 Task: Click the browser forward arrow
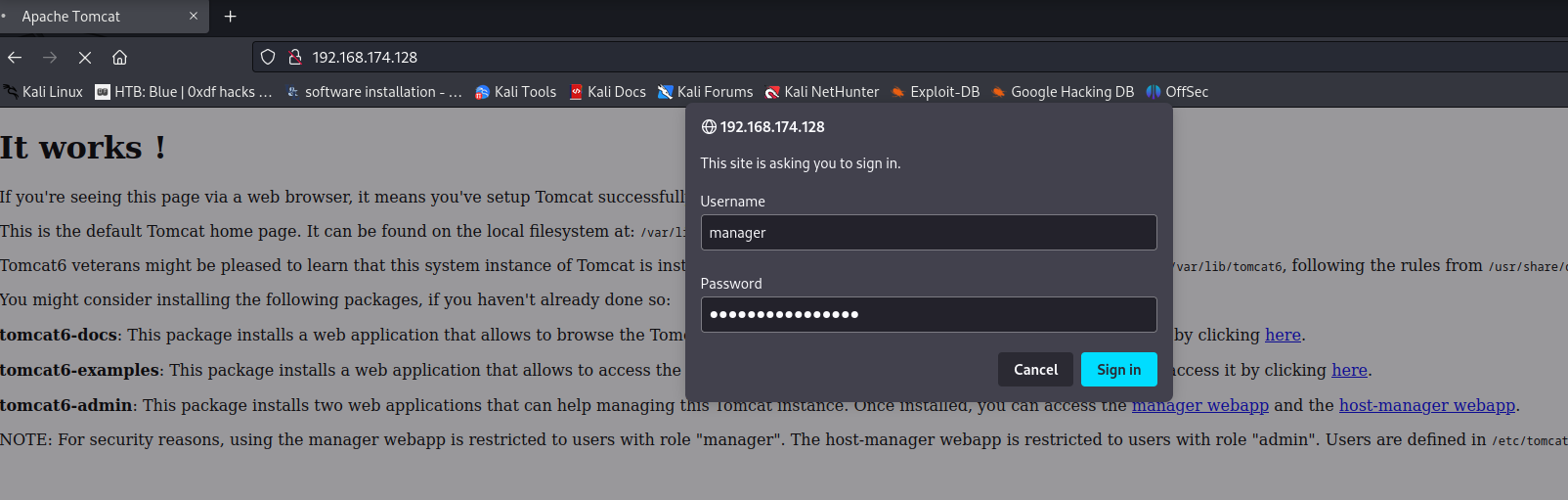point(50,58)
